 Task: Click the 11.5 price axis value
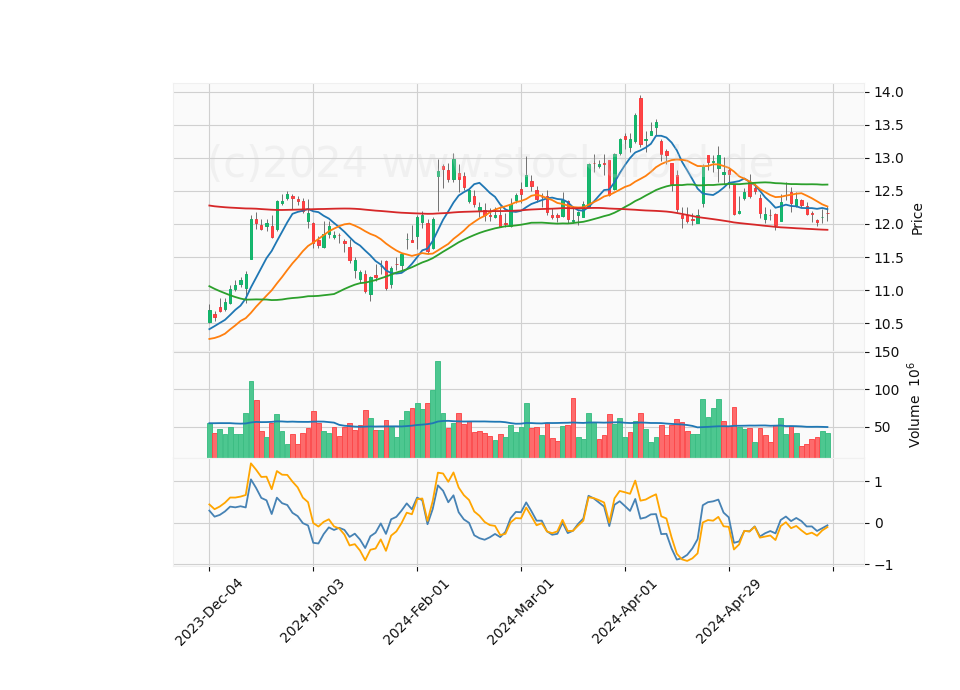point(888,258)
